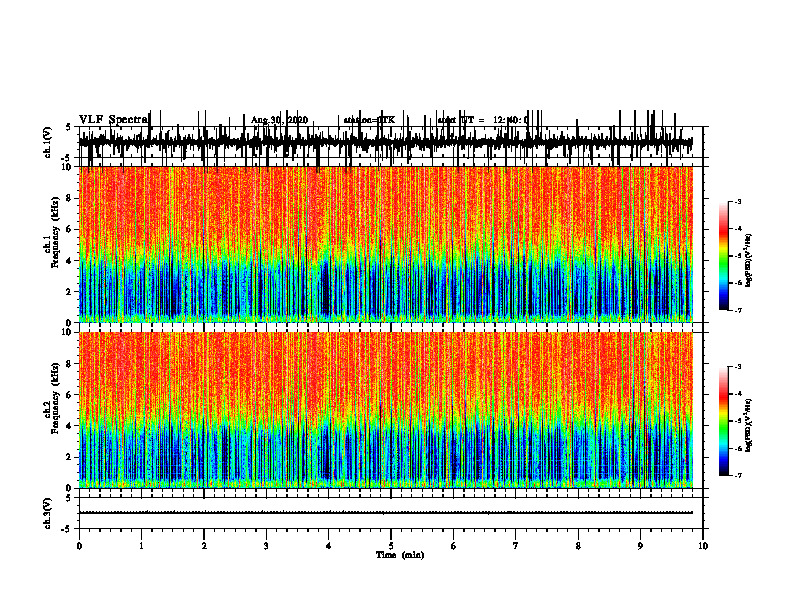Select the log(PSD) label beside ch.1 colorbar
Screen dimensions: 792x612
tap(748, 260)
